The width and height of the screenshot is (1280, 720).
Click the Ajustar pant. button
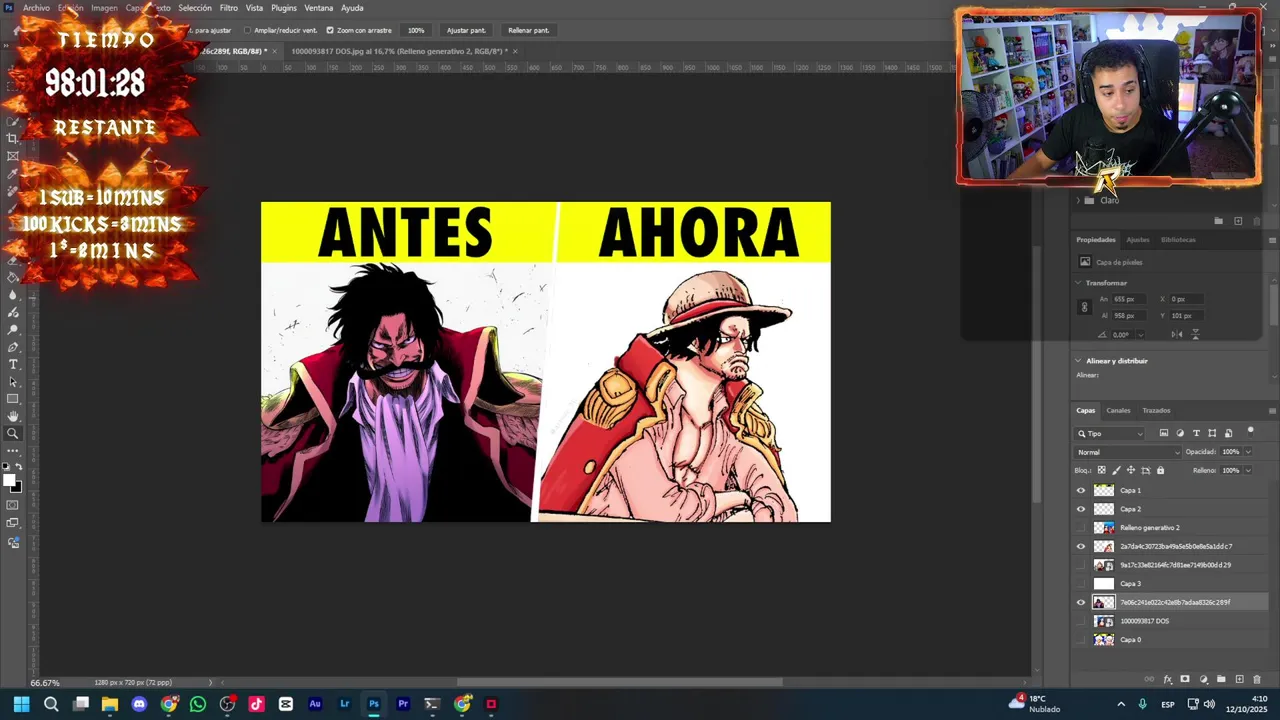pyautogui.click(x=466, y=30)
